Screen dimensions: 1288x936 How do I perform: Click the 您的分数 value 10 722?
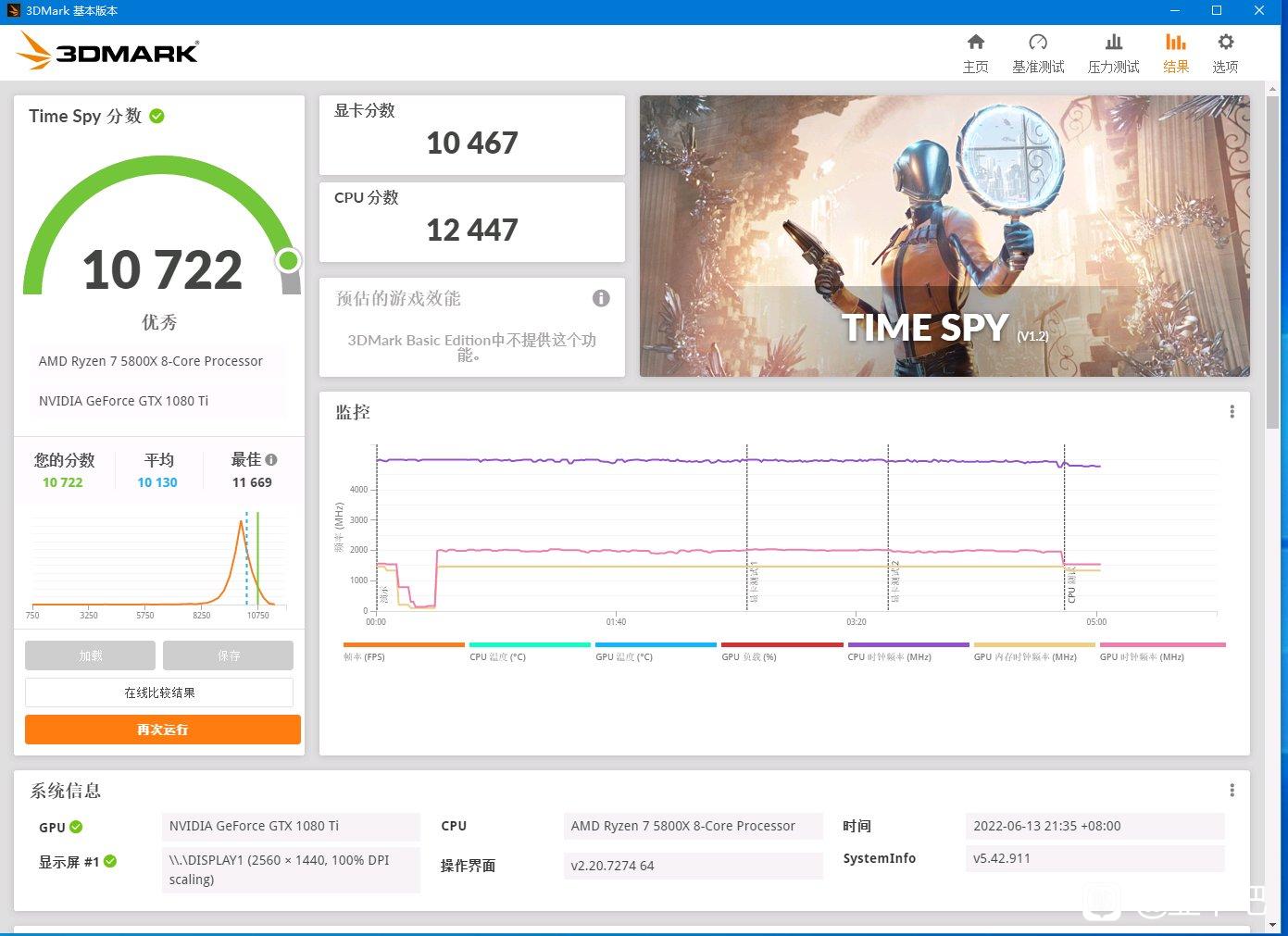pyautogui.click(x=63, y=482)
